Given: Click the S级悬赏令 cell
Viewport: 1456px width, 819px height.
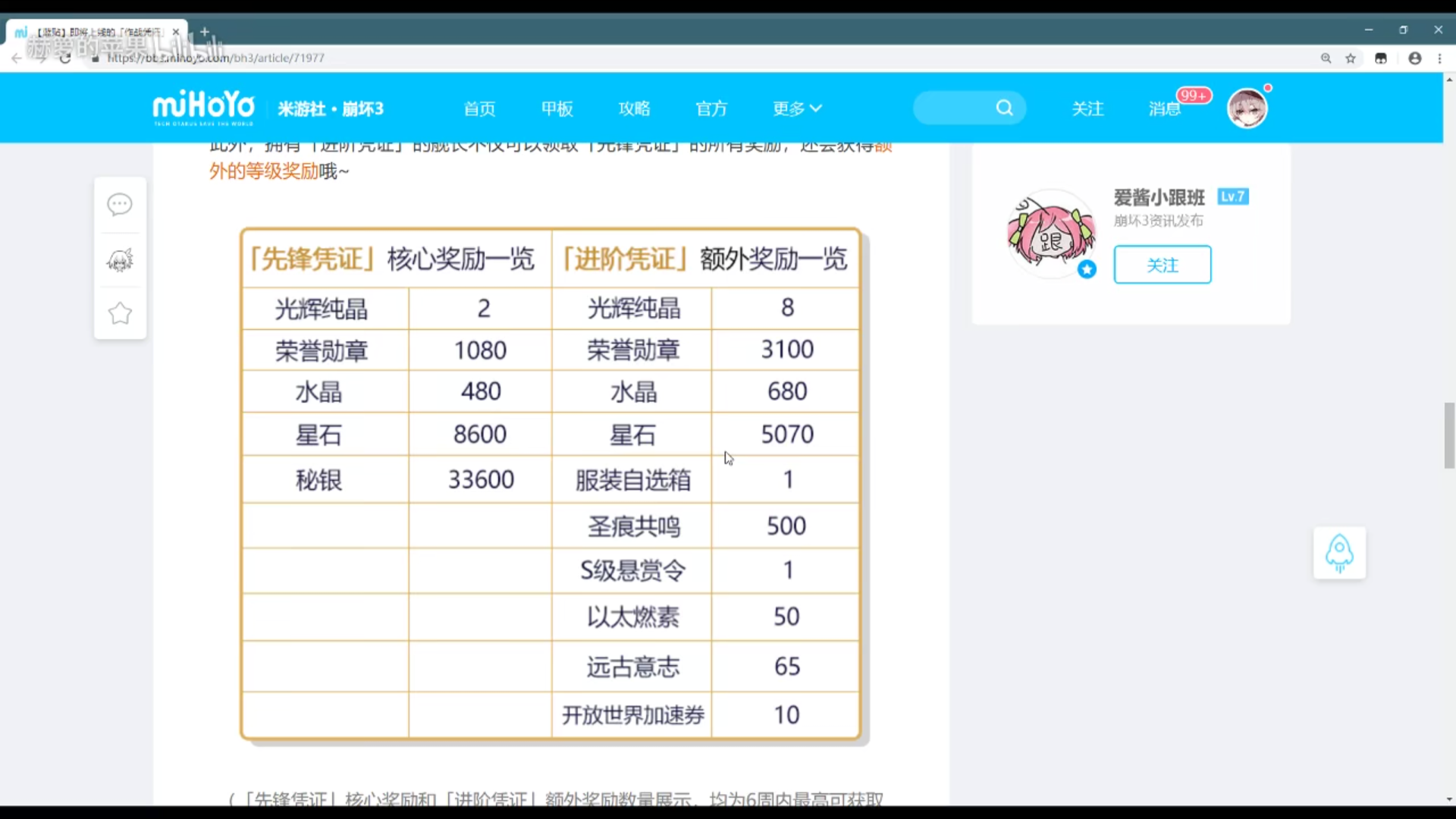Looking at the screenshot, I should 632,570.
